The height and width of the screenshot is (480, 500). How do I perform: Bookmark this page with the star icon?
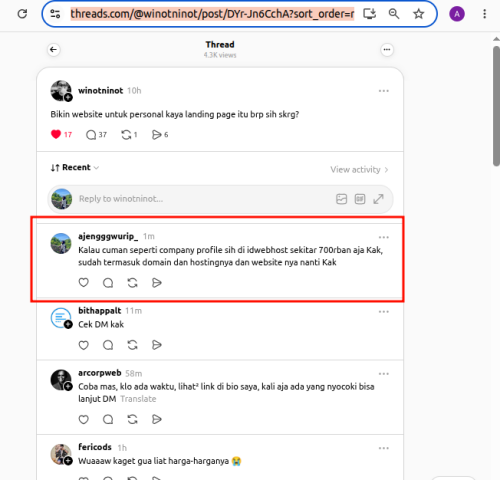[418, 14]
